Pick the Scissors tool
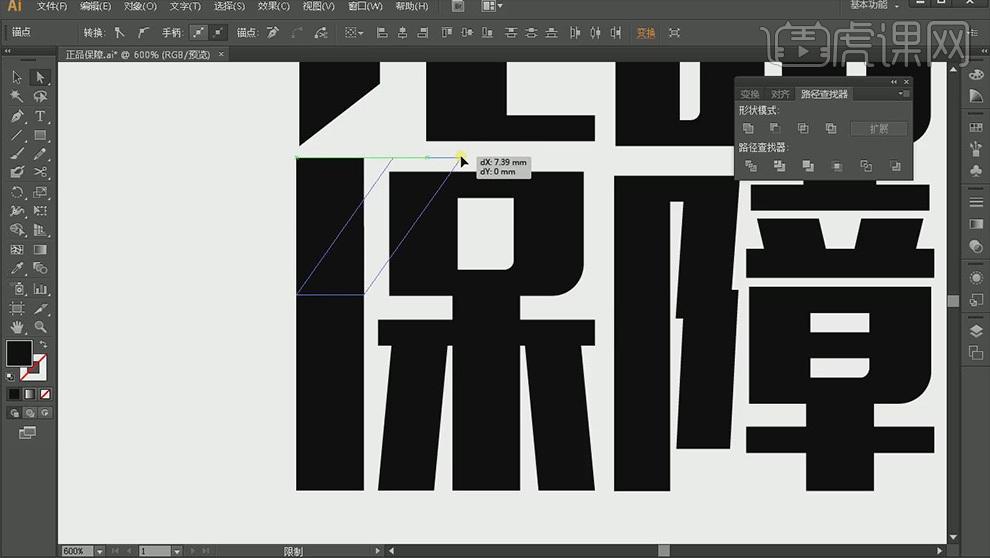The width and height of the screenshot is (990, 558). click(x=41, y=173)
